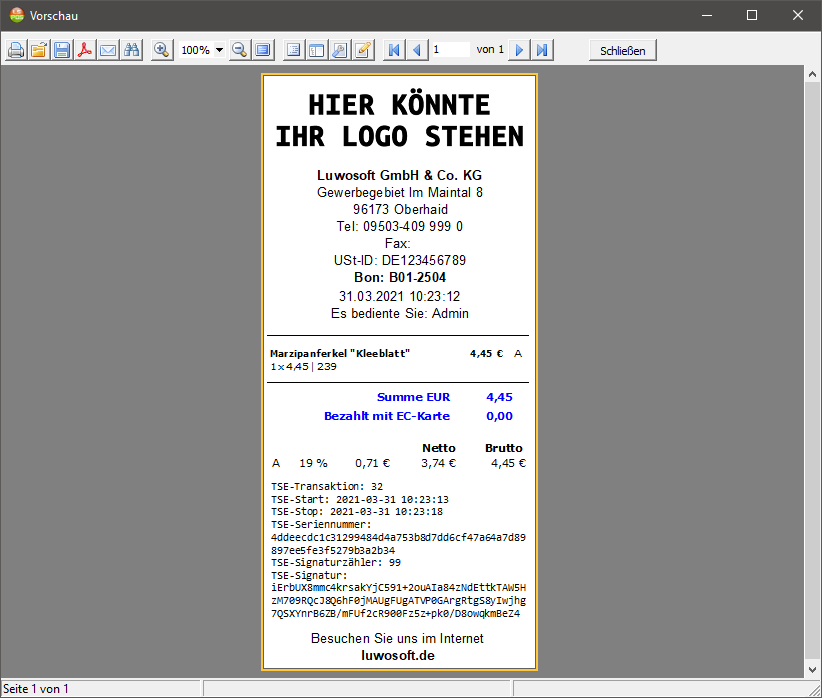Screen dimensions: 822x698
Task: Go to the previous page
Action: pos(417,50)
